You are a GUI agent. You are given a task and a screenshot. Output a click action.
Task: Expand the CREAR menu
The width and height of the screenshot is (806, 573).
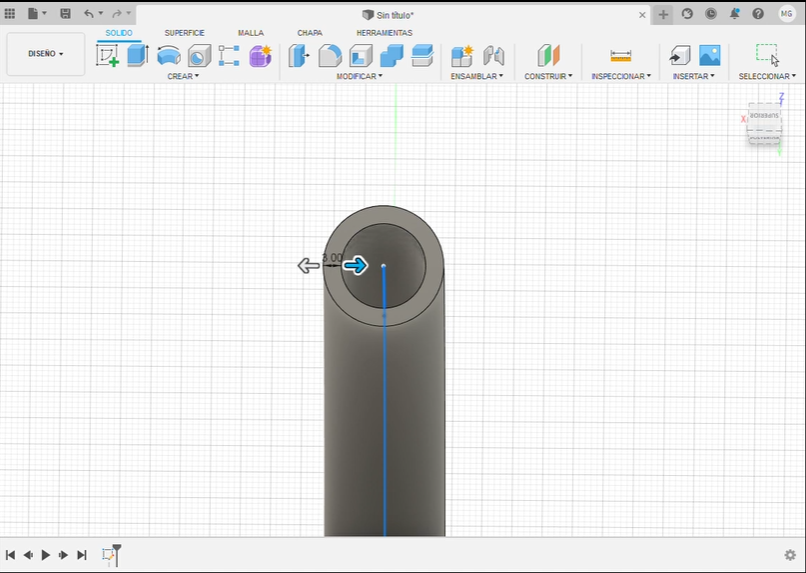pos(183,76)
